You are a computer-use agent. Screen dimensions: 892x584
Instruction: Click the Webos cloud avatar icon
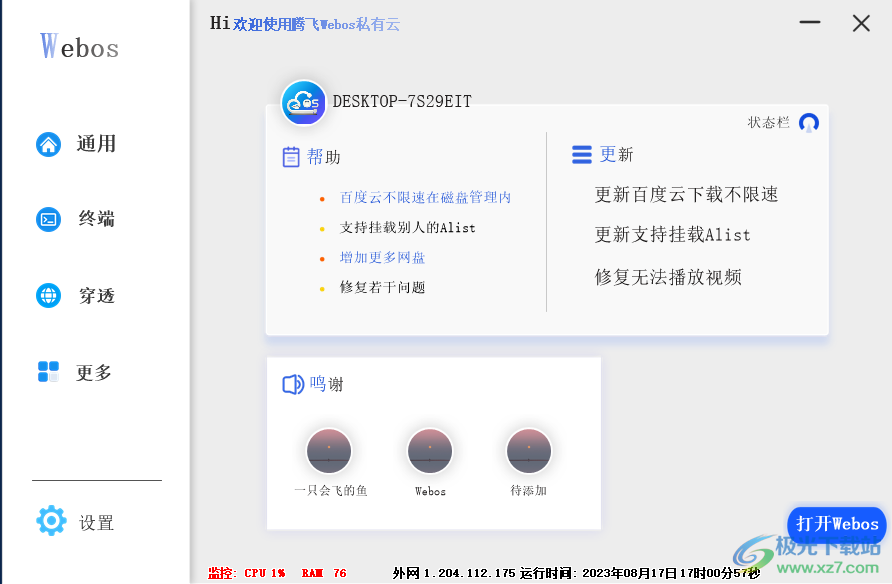click(x=304, y=102)
